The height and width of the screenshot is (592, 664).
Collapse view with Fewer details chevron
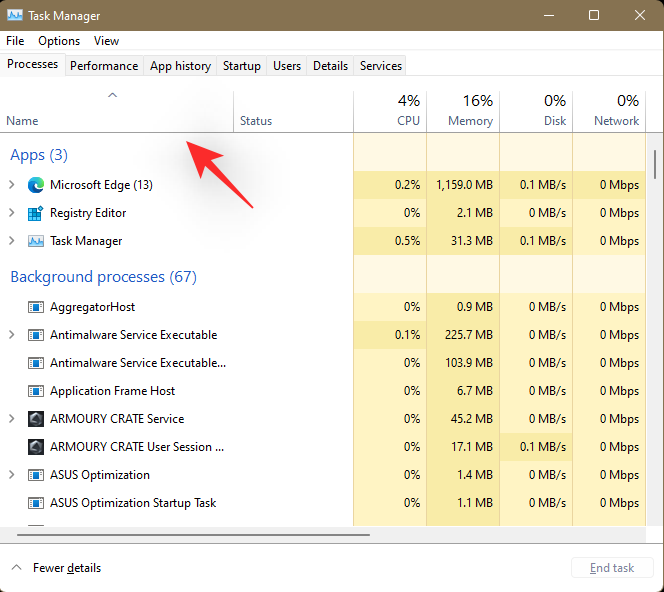(x=17, y=567)
